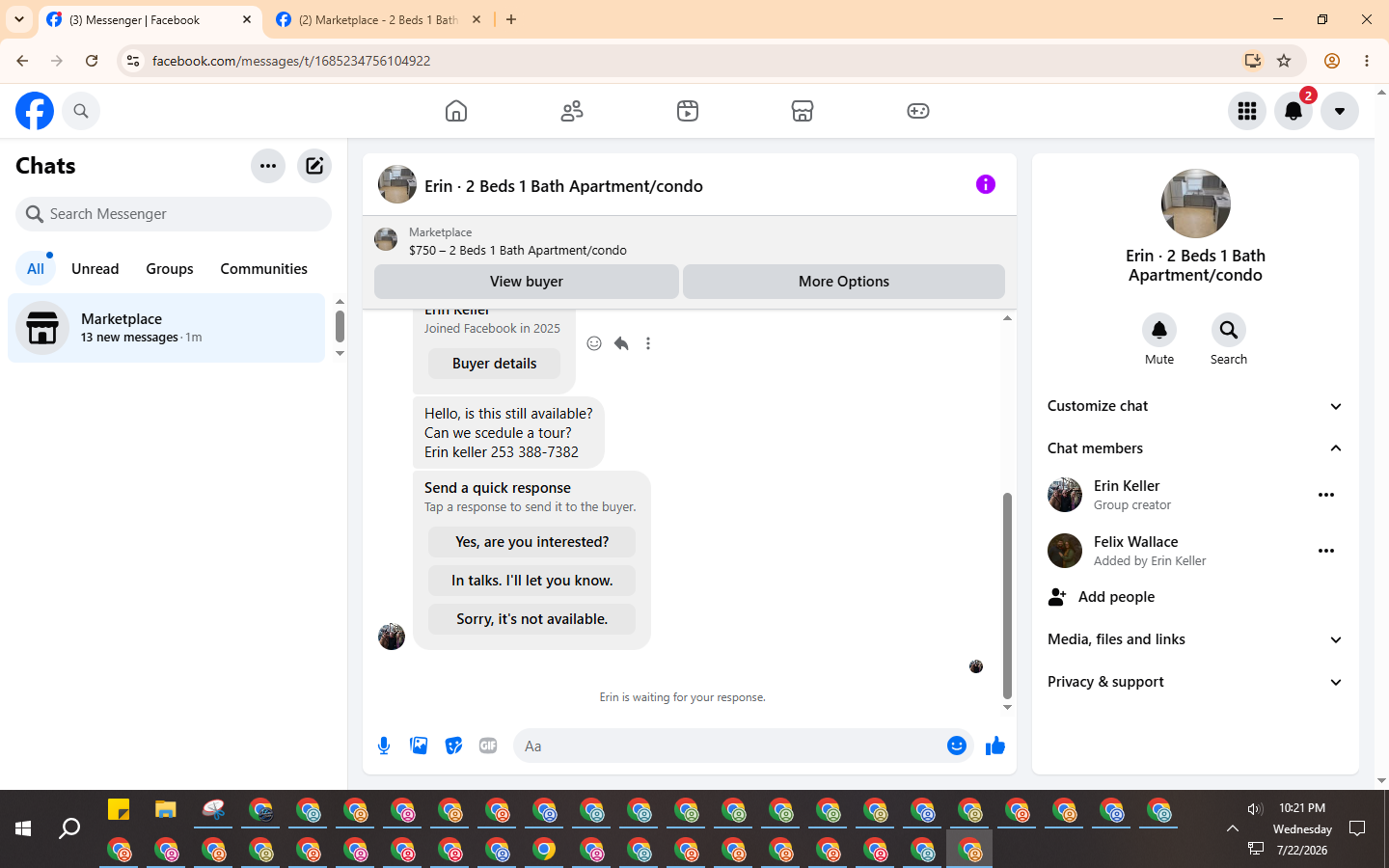This screenshot has width=1389, height=868.
Task: Open message more options vertical dots
Action: [648, 343]
